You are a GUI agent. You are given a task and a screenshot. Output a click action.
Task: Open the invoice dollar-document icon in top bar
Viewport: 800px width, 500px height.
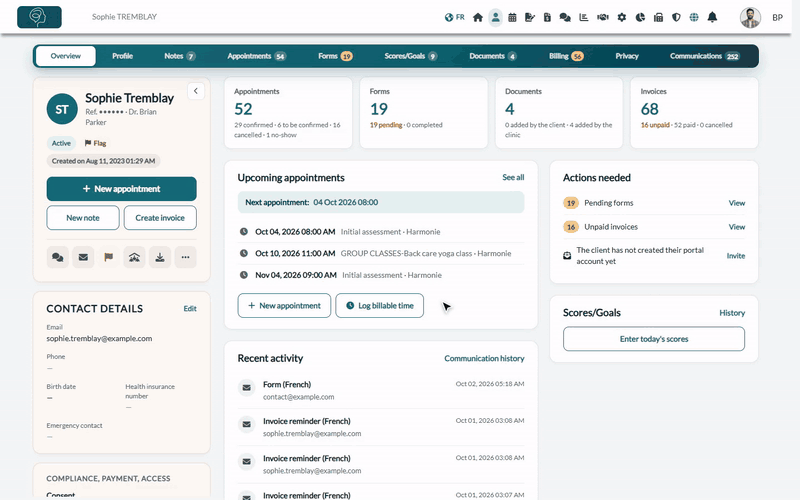tap(547, 17)
